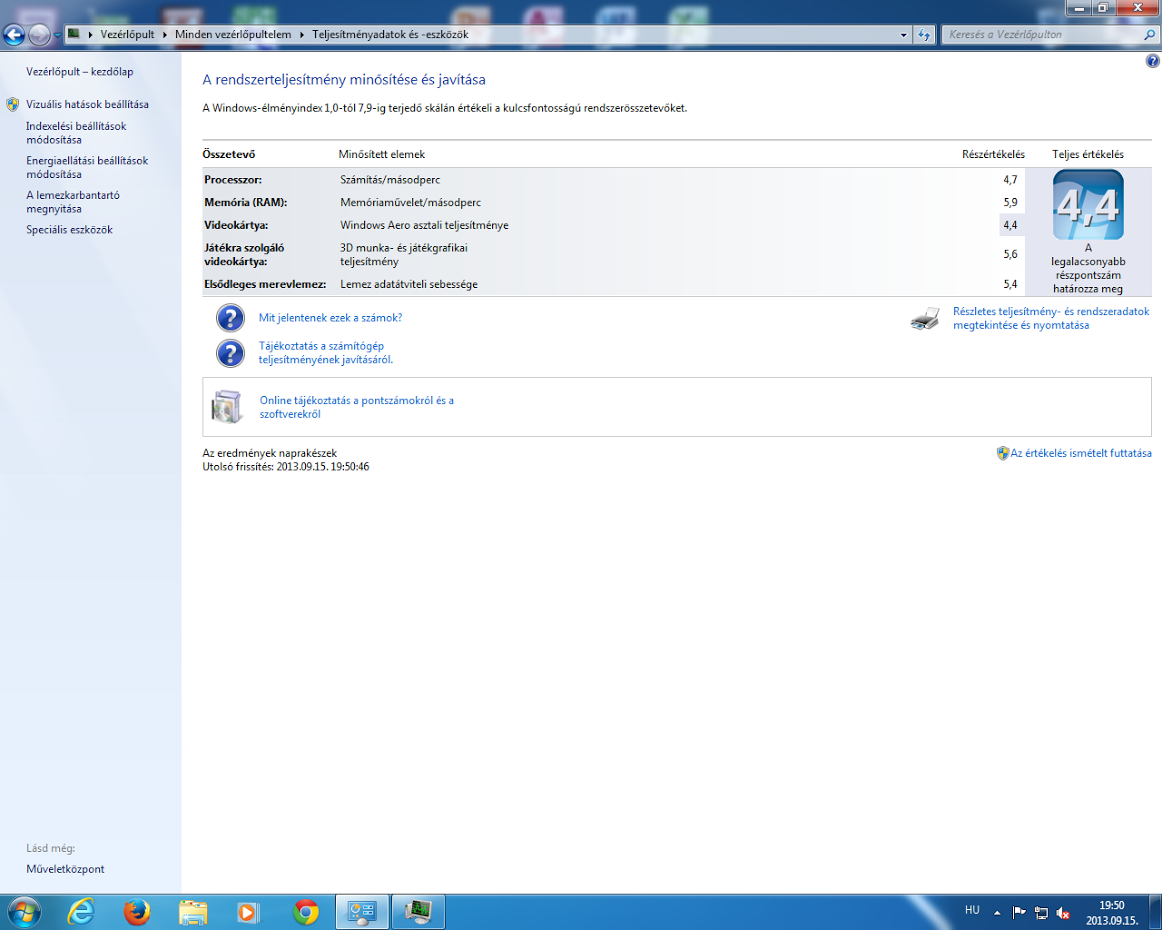Click the blue help icon at top right
Viewport: 1162px width, 930px height.
tap(1152, 62)
